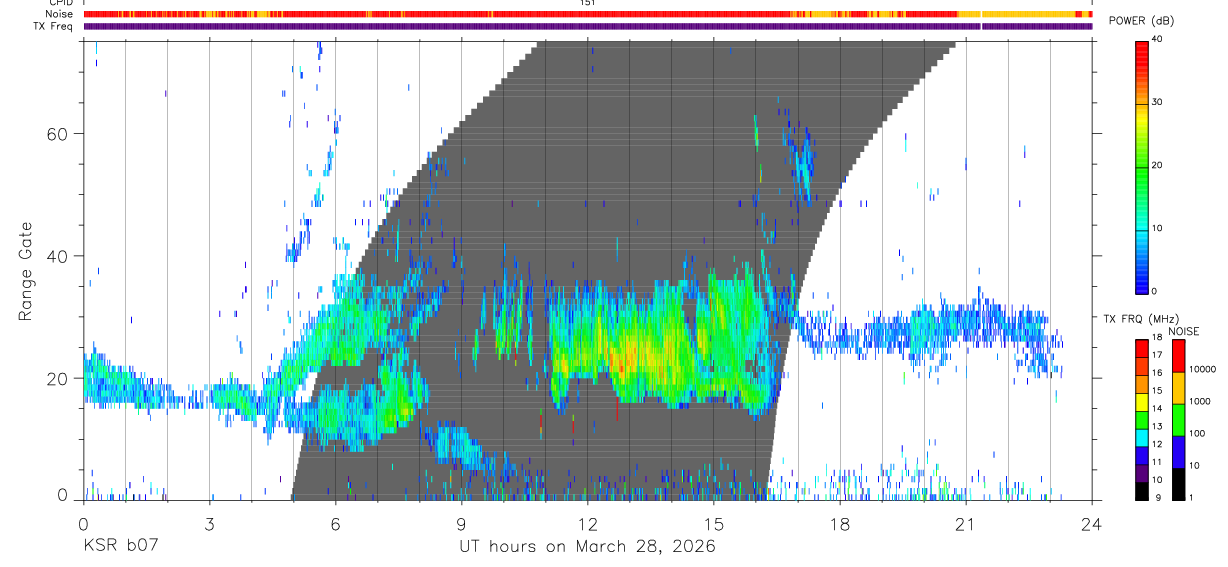Click the 21 tick on the UT hours axis
This screenshot has width=1228, height=567.
click(966, 523)
